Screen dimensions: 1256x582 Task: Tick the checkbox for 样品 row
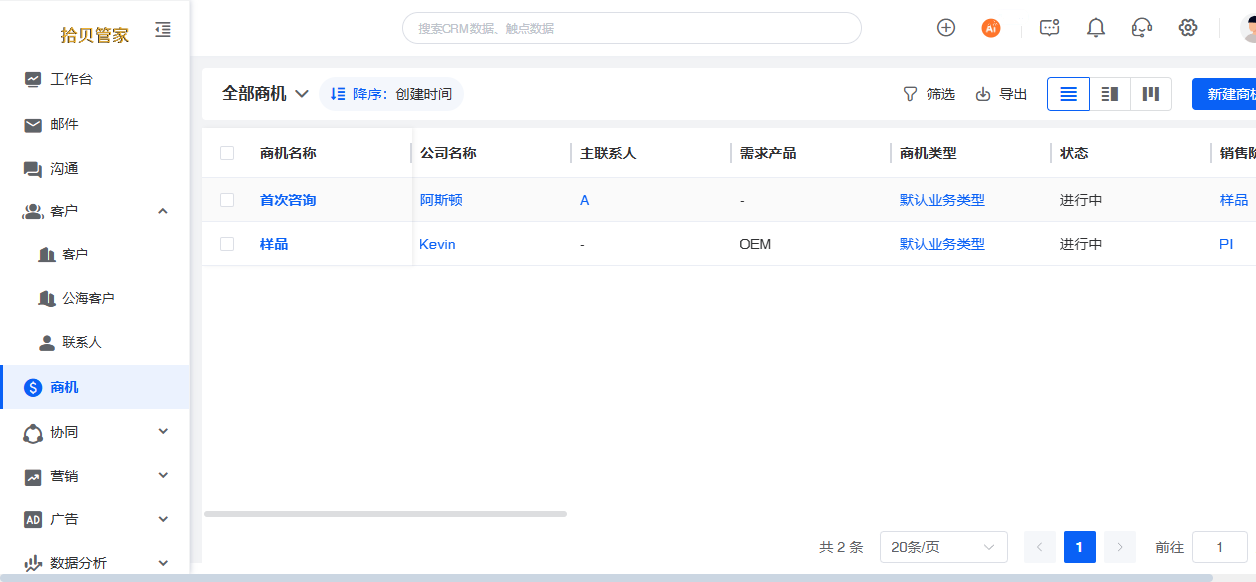(227, 244)
